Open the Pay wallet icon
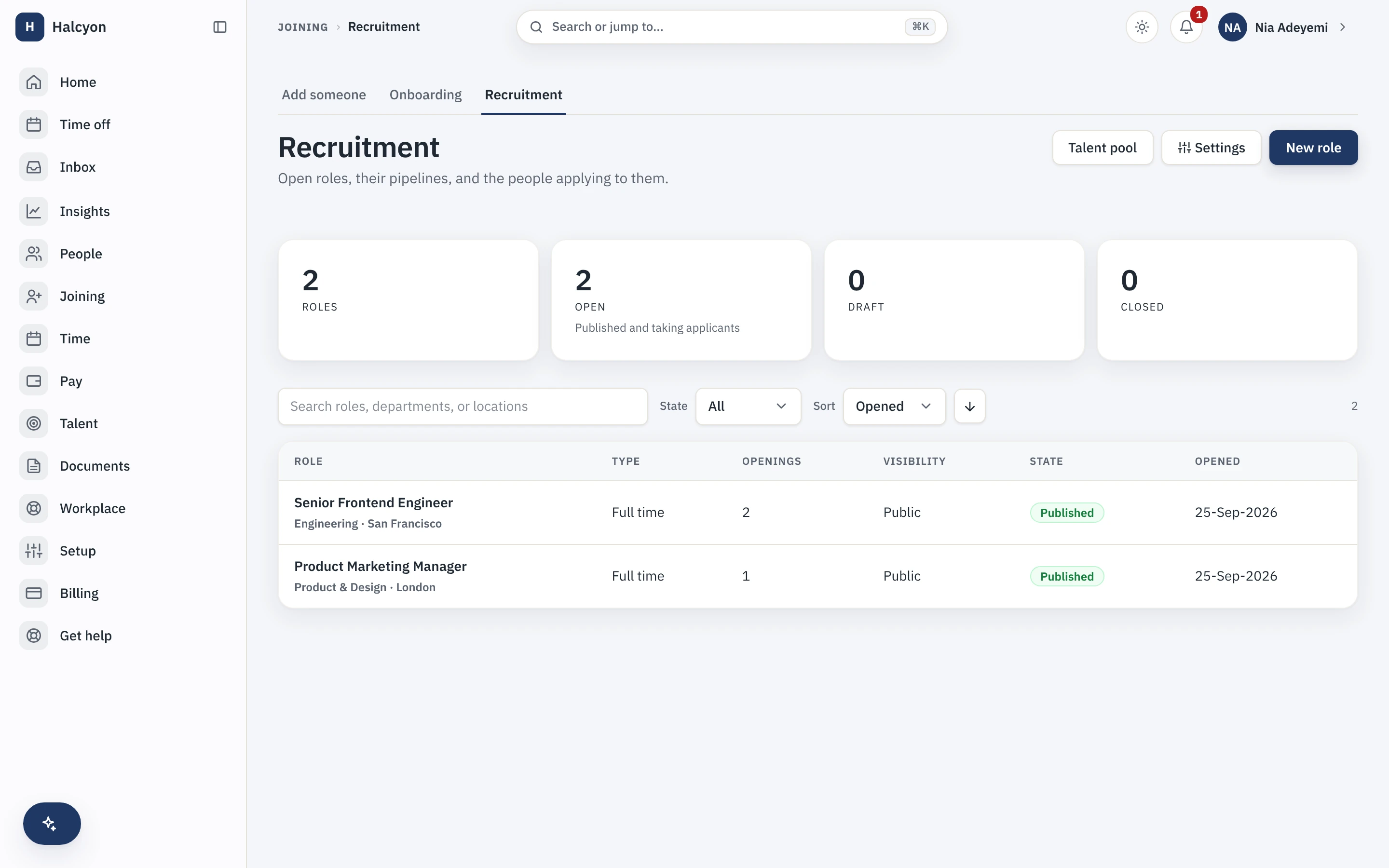This screenshot has height=868, width=1389. click(x=34, y=381)
